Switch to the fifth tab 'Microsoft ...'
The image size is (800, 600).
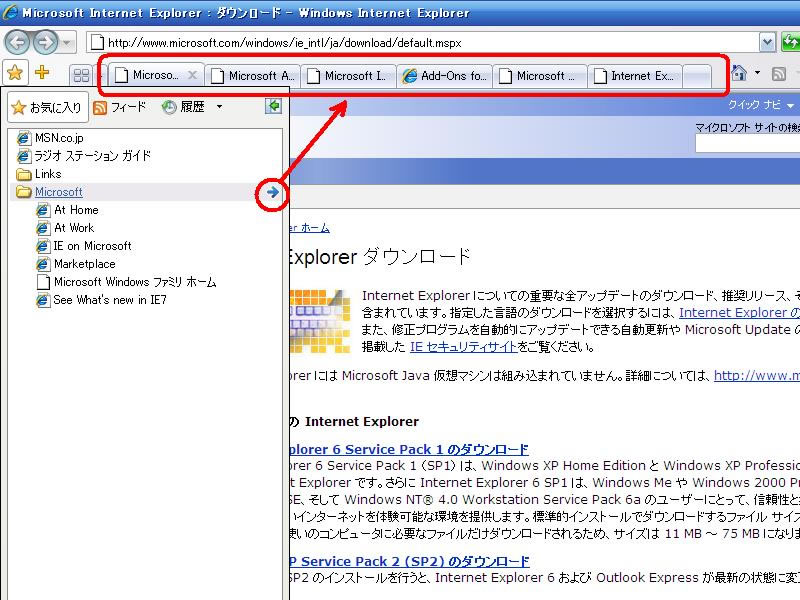click(x=540, y=76)
